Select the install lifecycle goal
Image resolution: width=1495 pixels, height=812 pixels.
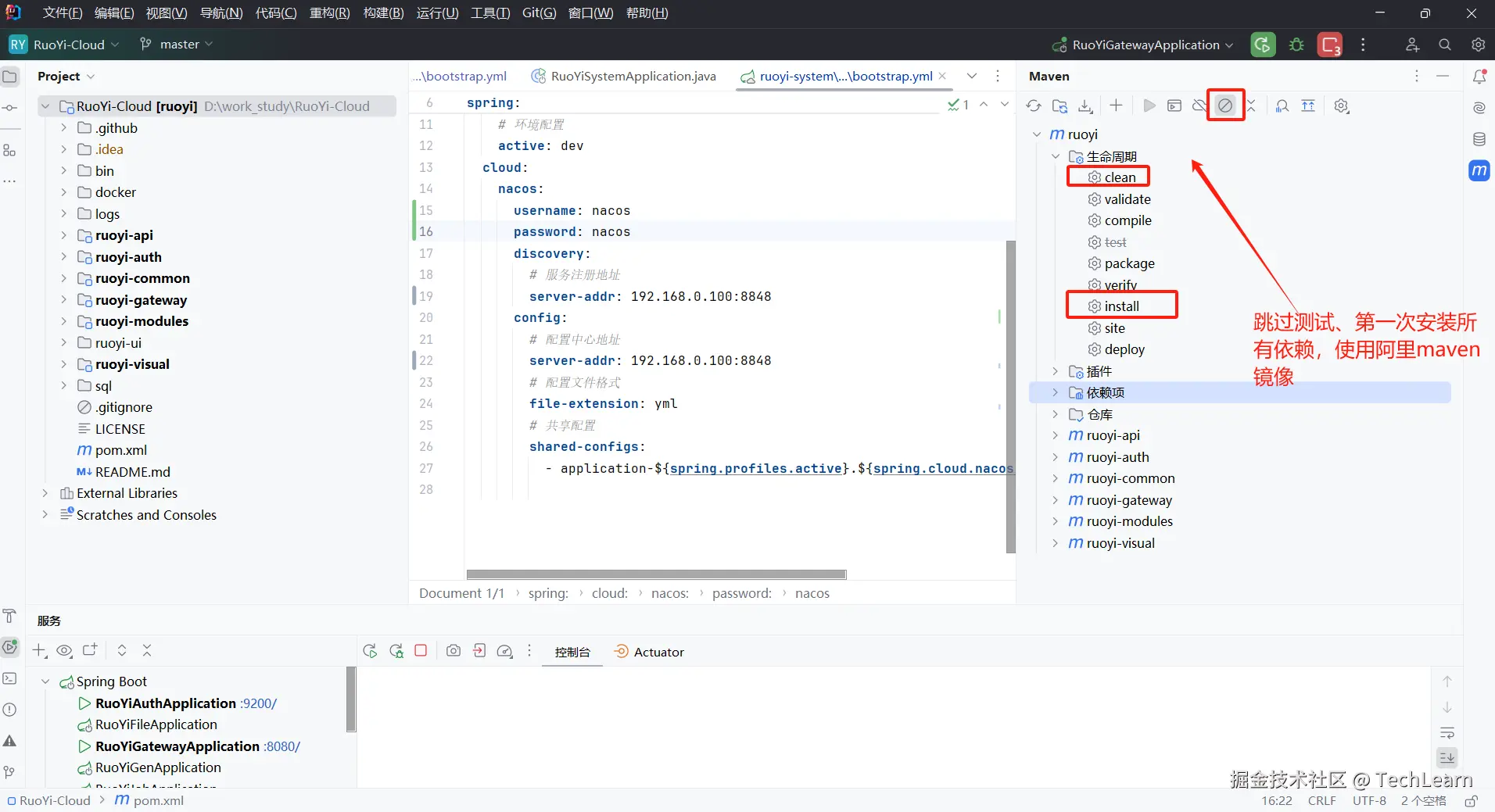coord(1122,306)
